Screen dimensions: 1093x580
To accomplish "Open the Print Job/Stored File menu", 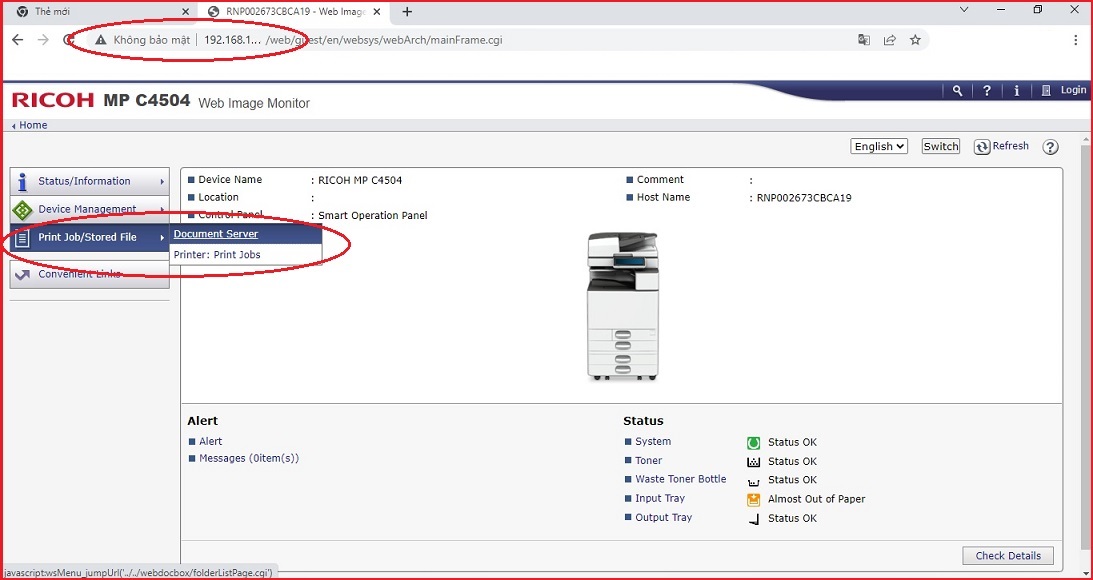I will [x=90, y=238].
